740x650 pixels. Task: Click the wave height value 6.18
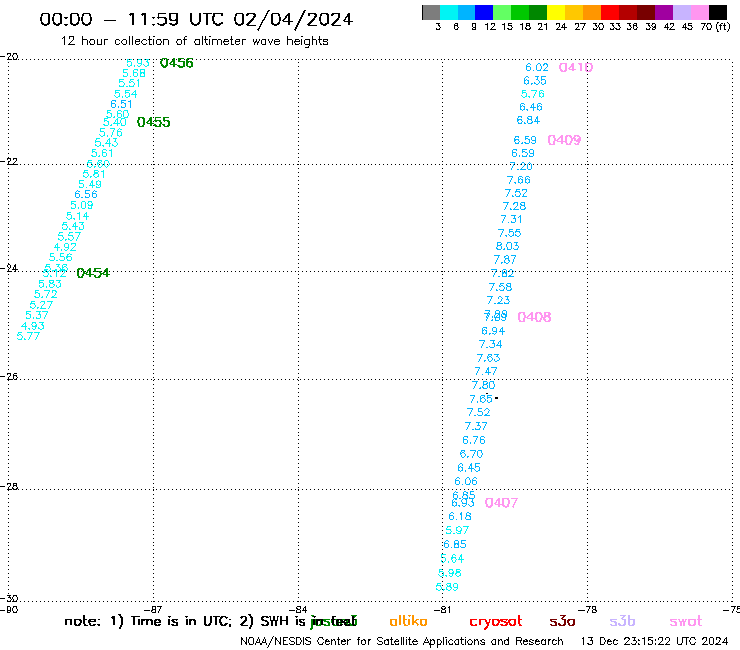[460, 516]
